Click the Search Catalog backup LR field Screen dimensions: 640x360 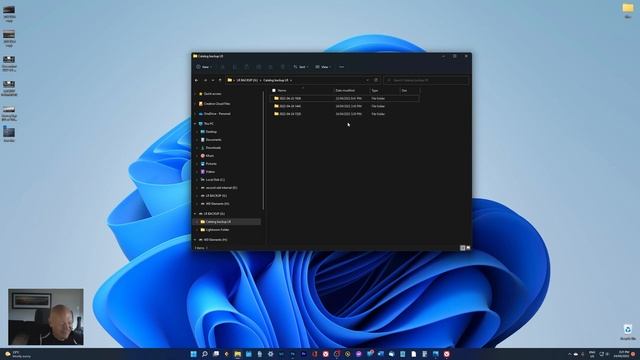pos(426,80)
